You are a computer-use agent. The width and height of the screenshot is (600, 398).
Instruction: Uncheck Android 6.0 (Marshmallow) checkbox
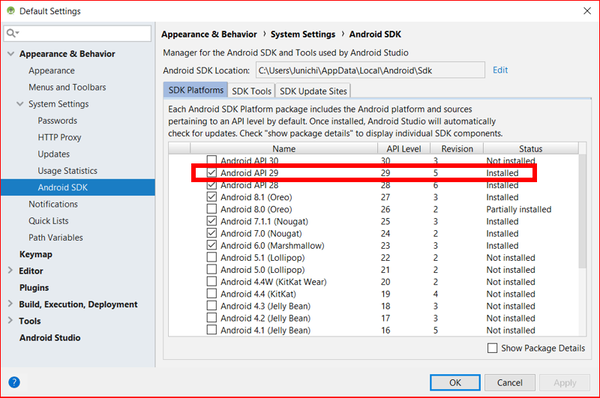(x=212, y=245)
